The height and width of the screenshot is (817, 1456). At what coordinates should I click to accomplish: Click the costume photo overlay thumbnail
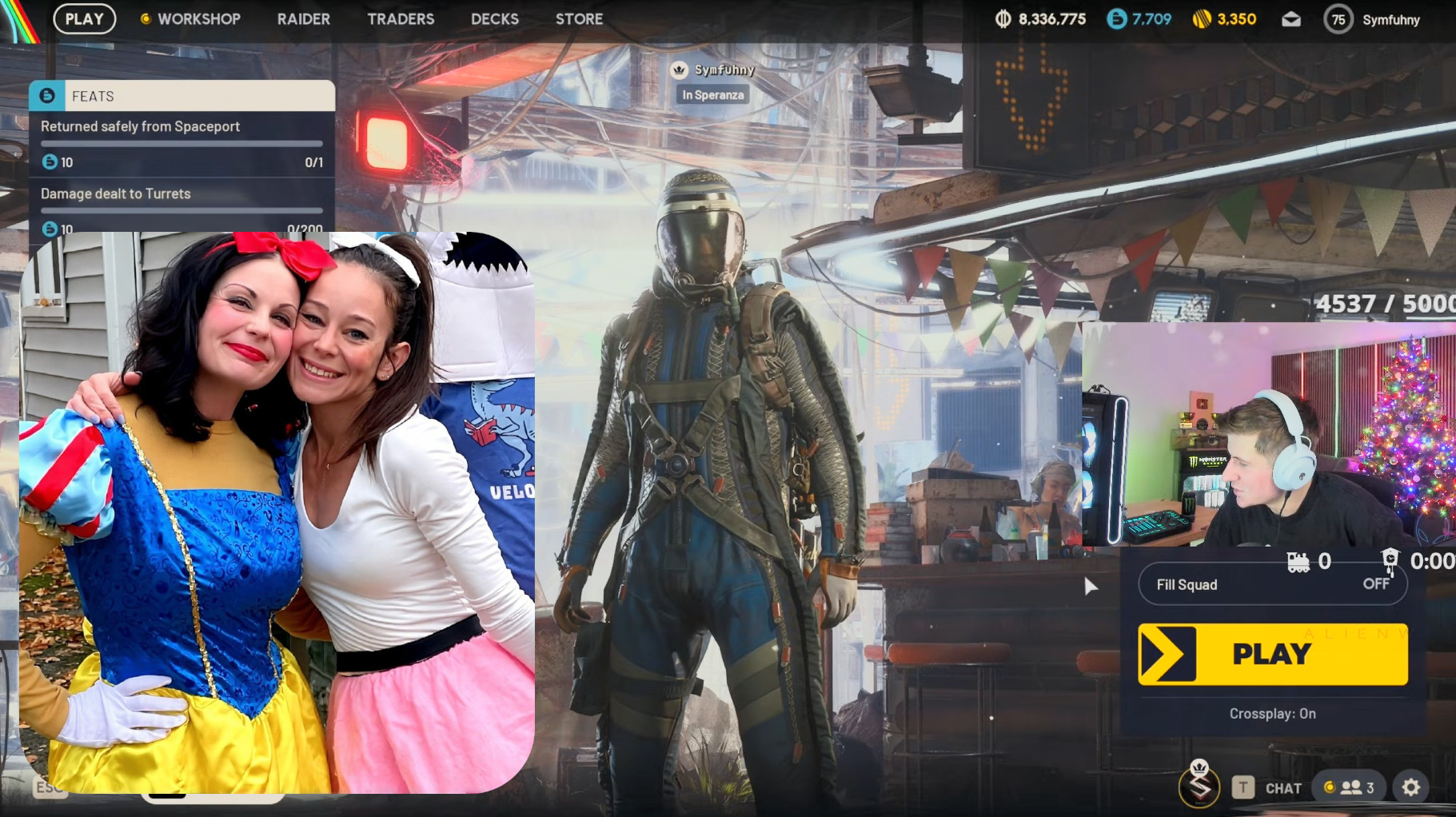click(277, 512)
